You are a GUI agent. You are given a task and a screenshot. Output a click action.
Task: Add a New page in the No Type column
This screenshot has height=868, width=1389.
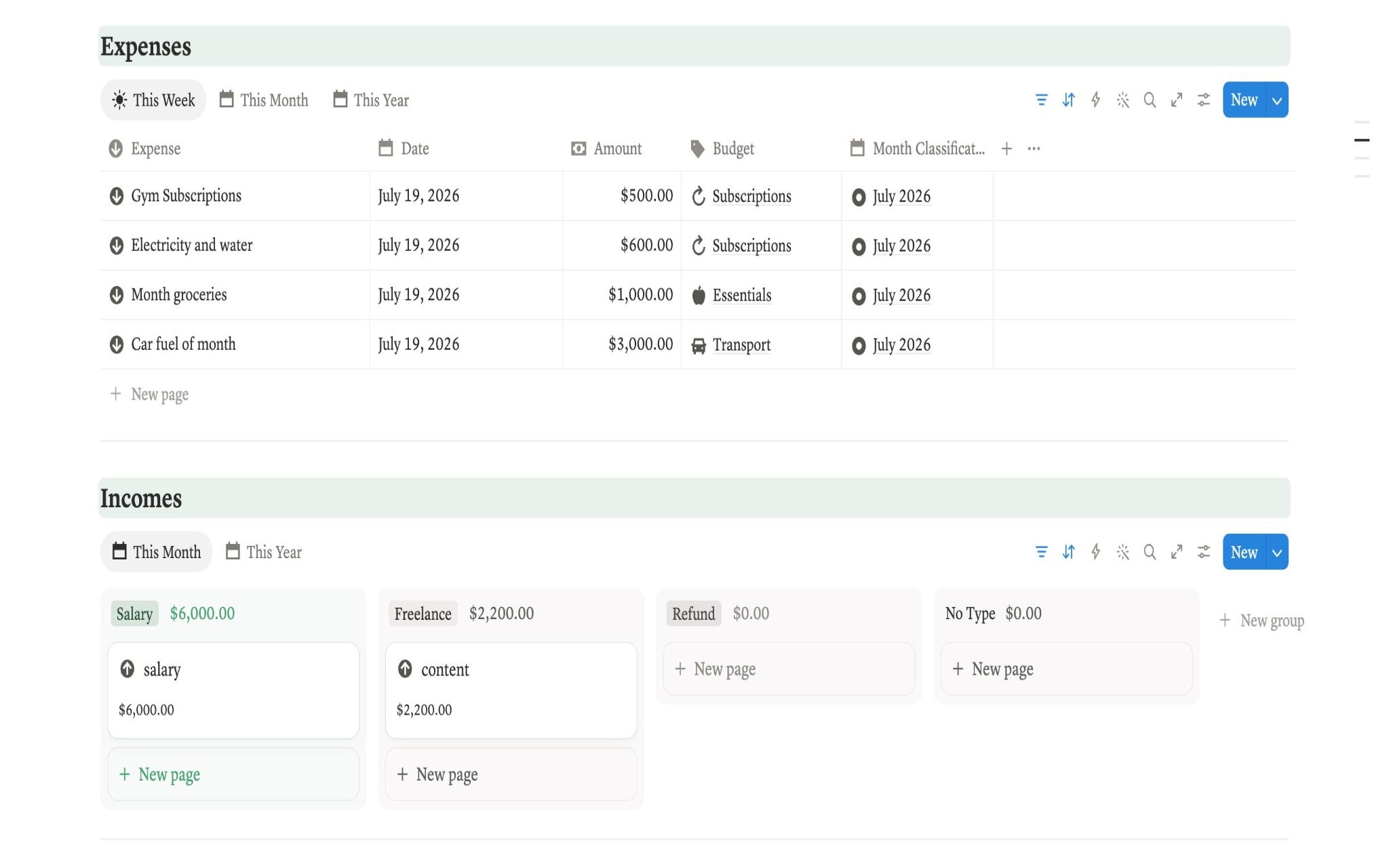coord(1066,669)
